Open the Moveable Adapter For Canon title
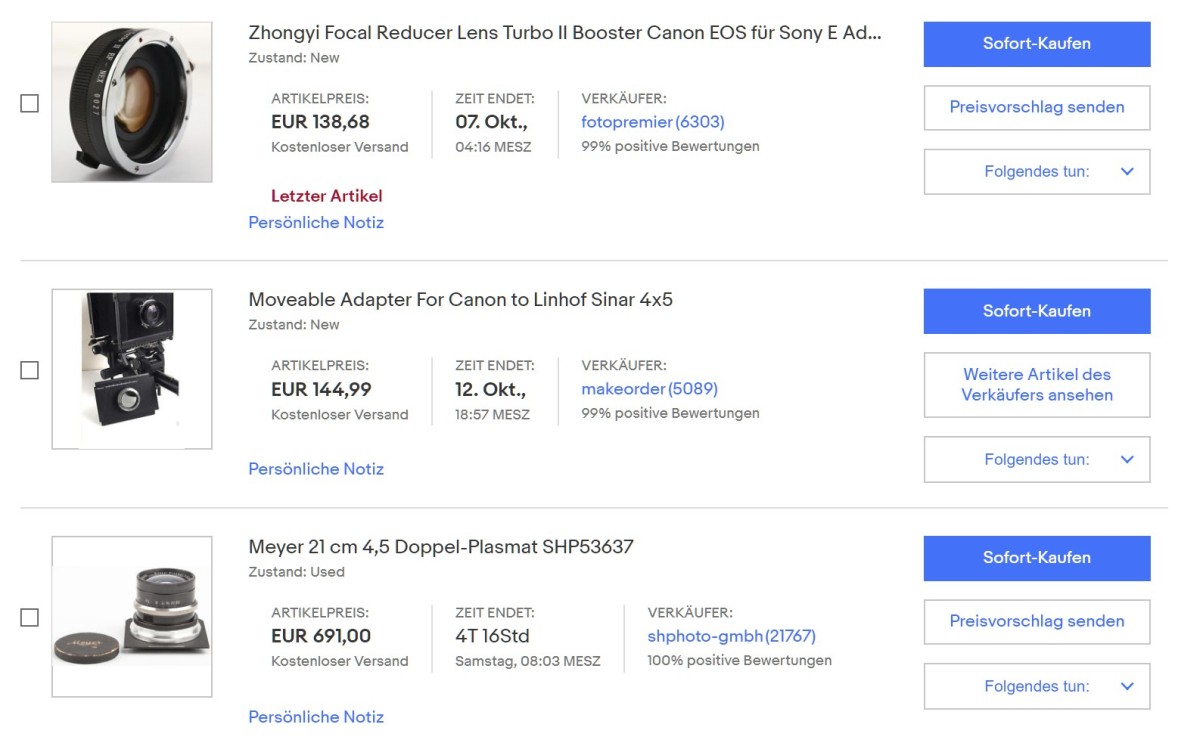 click(x=460, y=299)
